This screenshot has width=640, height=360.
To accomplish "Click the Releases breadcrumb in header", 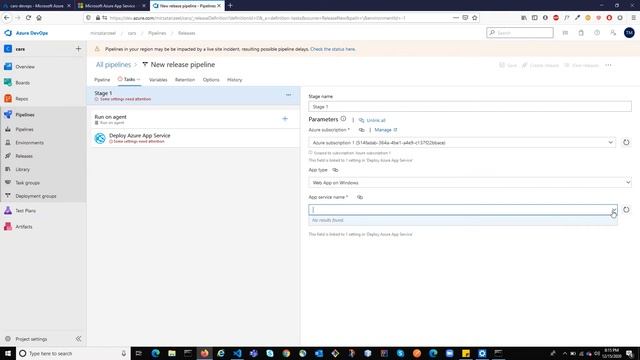I will click(187, 33).
